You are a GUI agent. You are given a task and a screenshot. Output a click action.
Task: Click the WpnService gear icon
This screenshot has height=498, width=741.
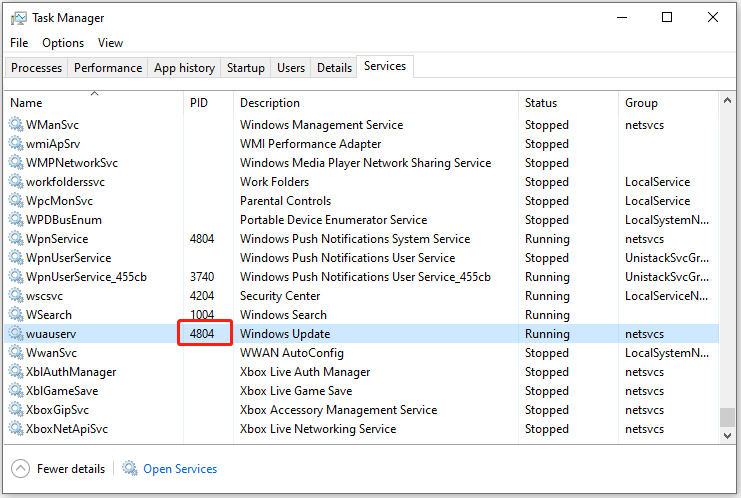pos(16,239)
